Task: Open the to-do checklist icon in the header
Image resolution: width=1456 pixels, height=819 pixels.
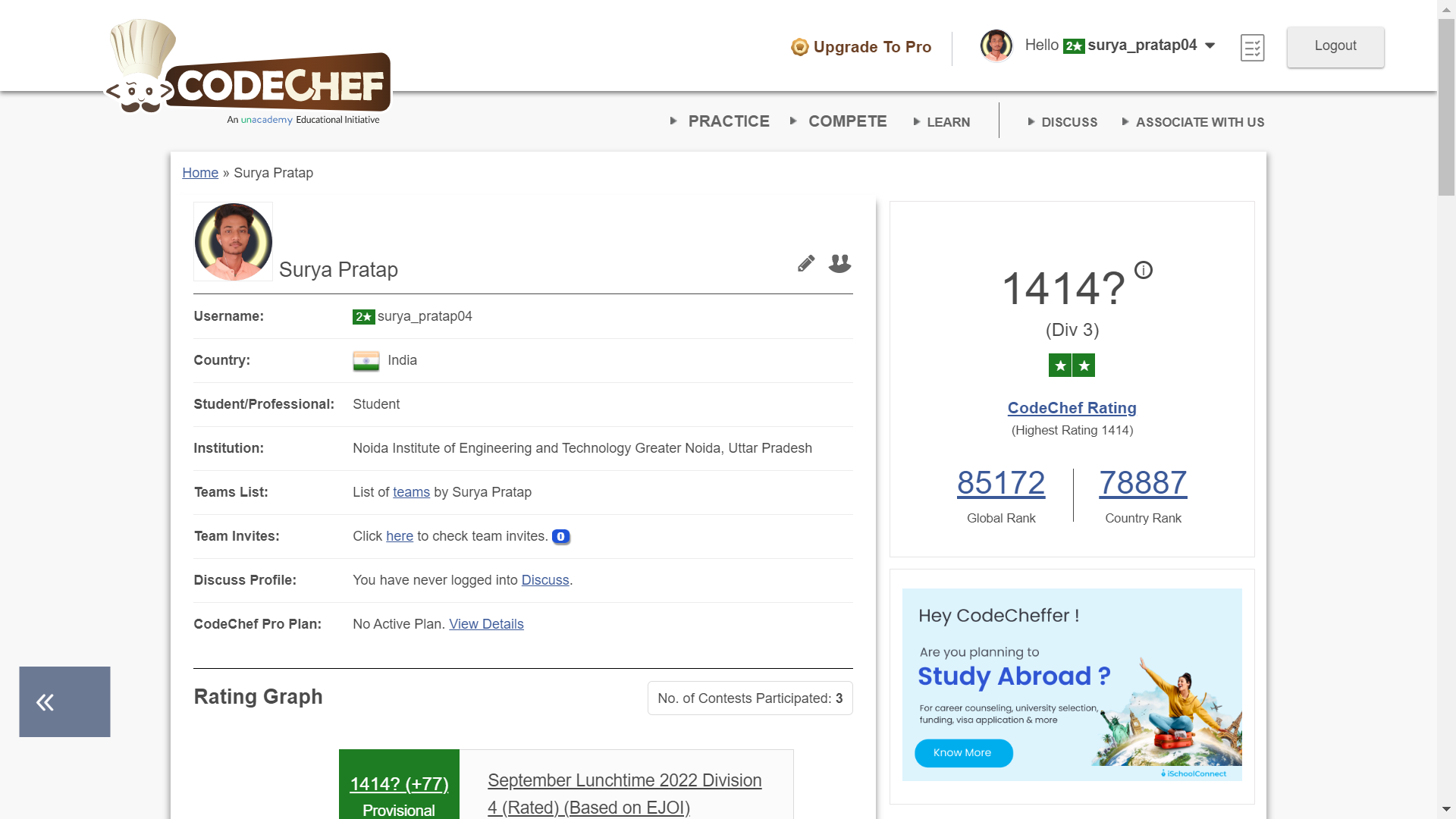Action: (x=1252, y=48)
